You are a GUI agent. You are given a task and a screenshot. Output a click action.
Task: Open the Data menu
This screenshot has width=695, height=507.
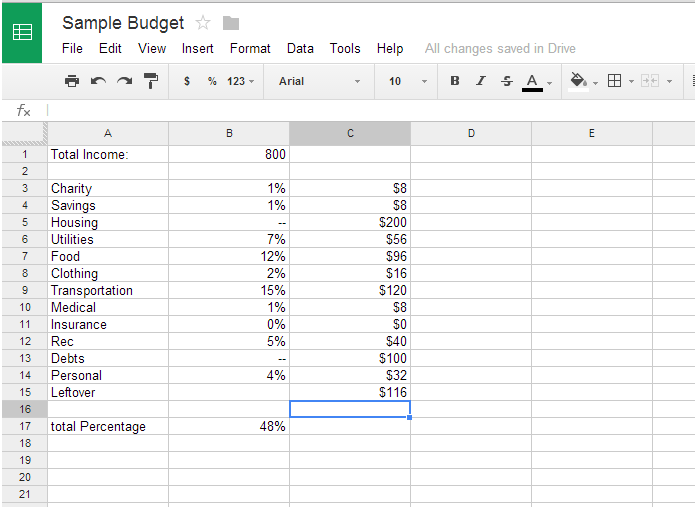300,48
